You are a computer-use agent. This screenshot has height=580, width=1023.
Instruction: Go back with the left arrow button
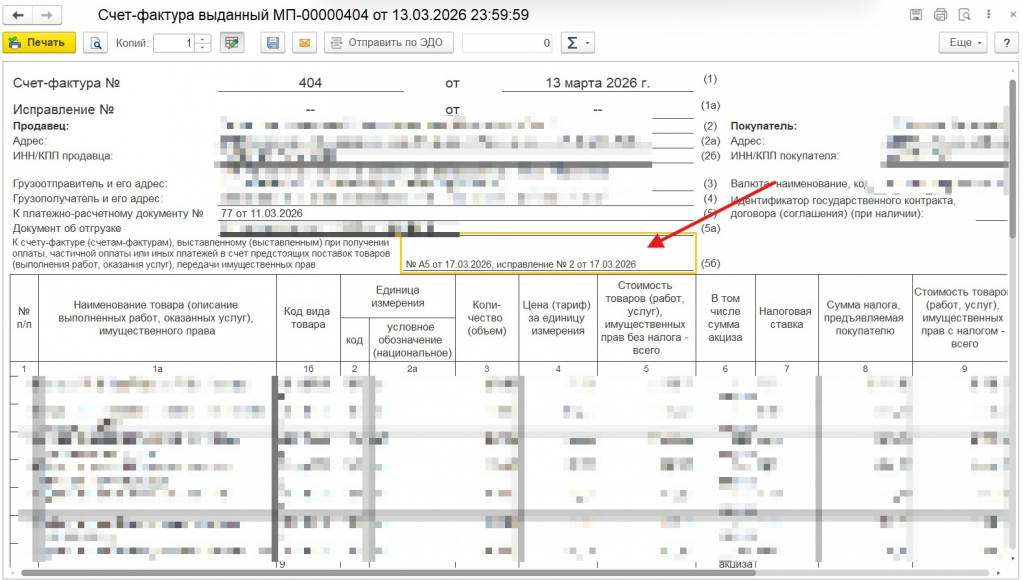point(18,14)
